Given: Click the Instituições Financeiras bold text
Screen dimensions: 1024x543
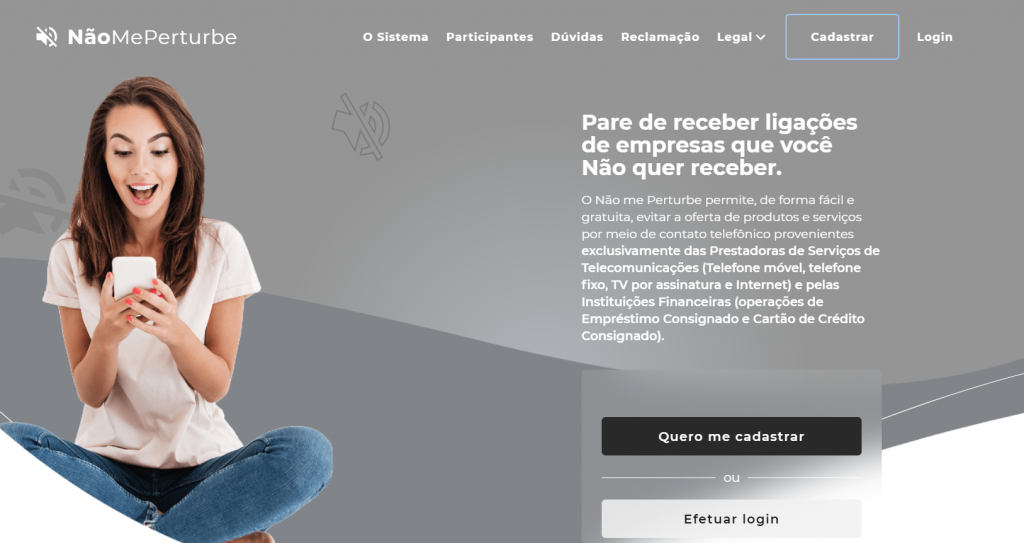Looking at the screenshot, I should (656, 302).
